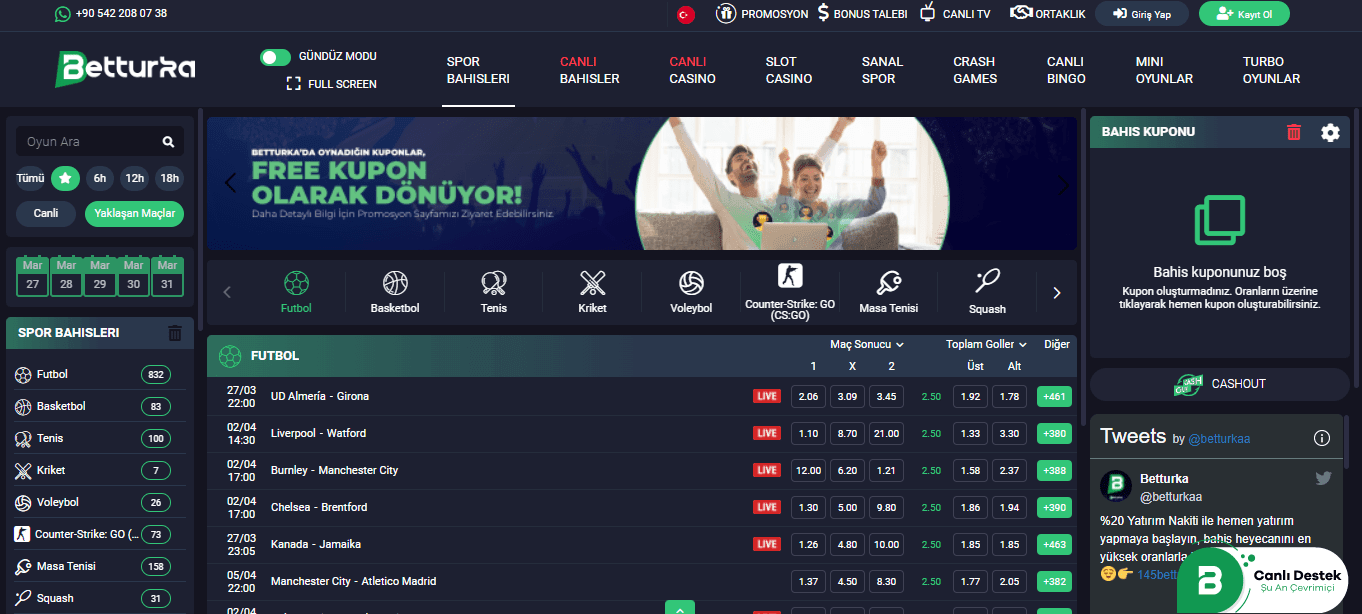The width and height of the screenshot is (1362, 614).
Task: Click the Giriş Yap button
Action: (1141, 14)
